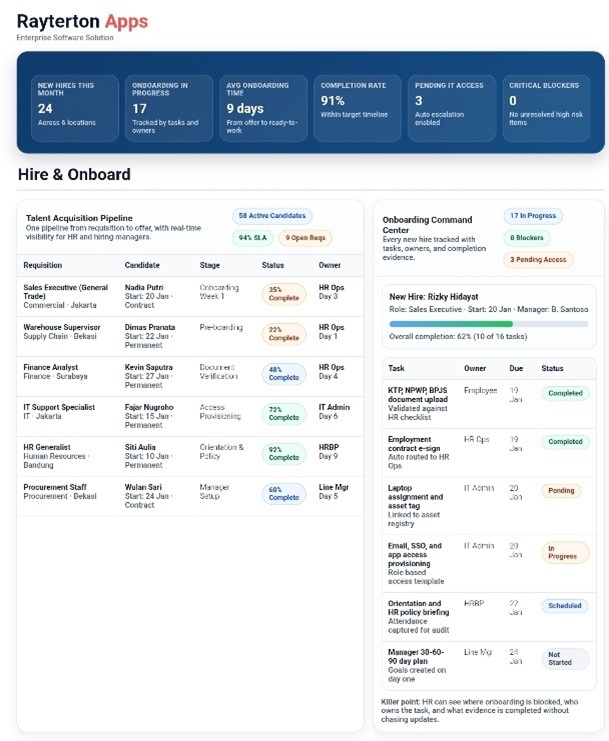Click the Manager Setup stage

pos(214,491)
